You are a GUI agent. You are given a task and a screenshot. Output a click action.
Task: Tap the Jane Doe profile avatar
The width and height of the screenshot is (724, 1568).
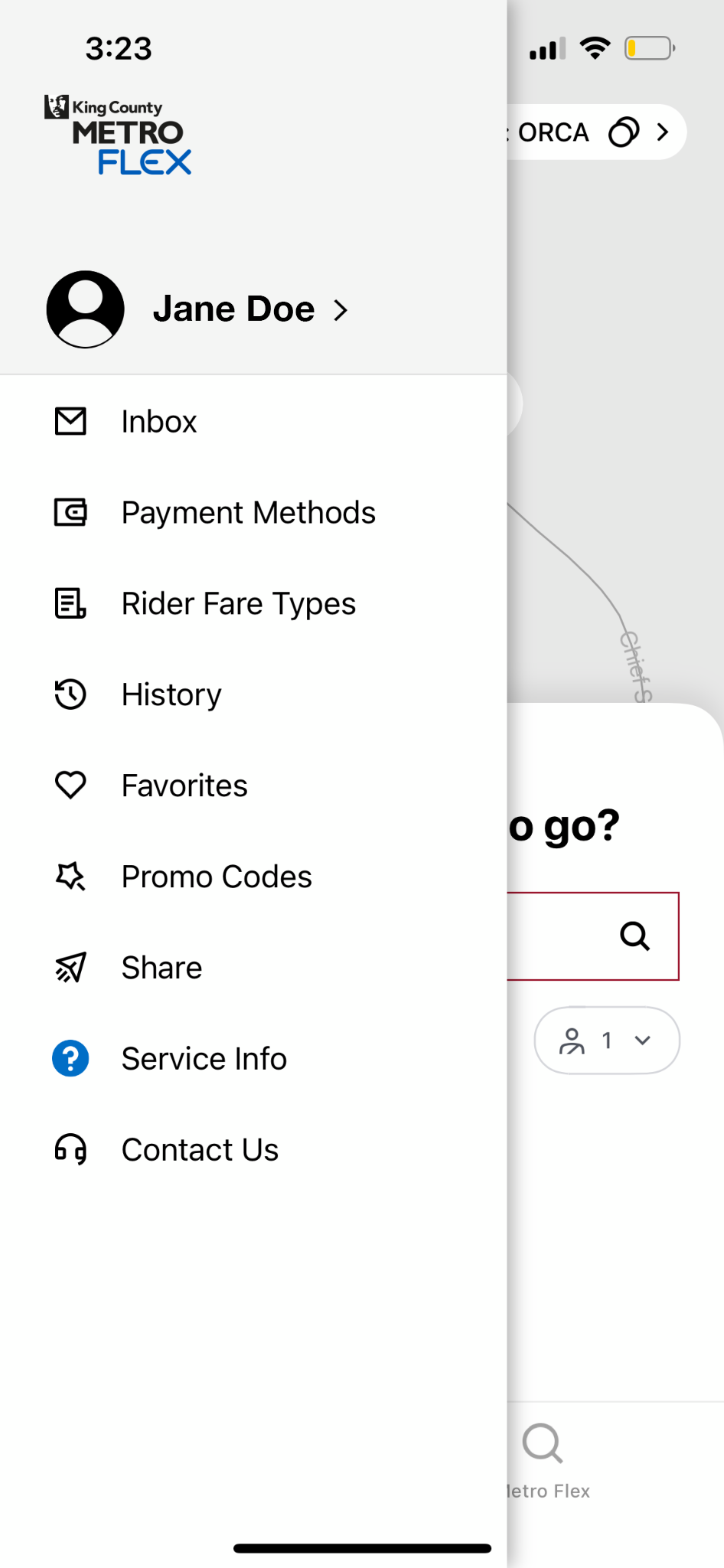[x=86, y=309]
